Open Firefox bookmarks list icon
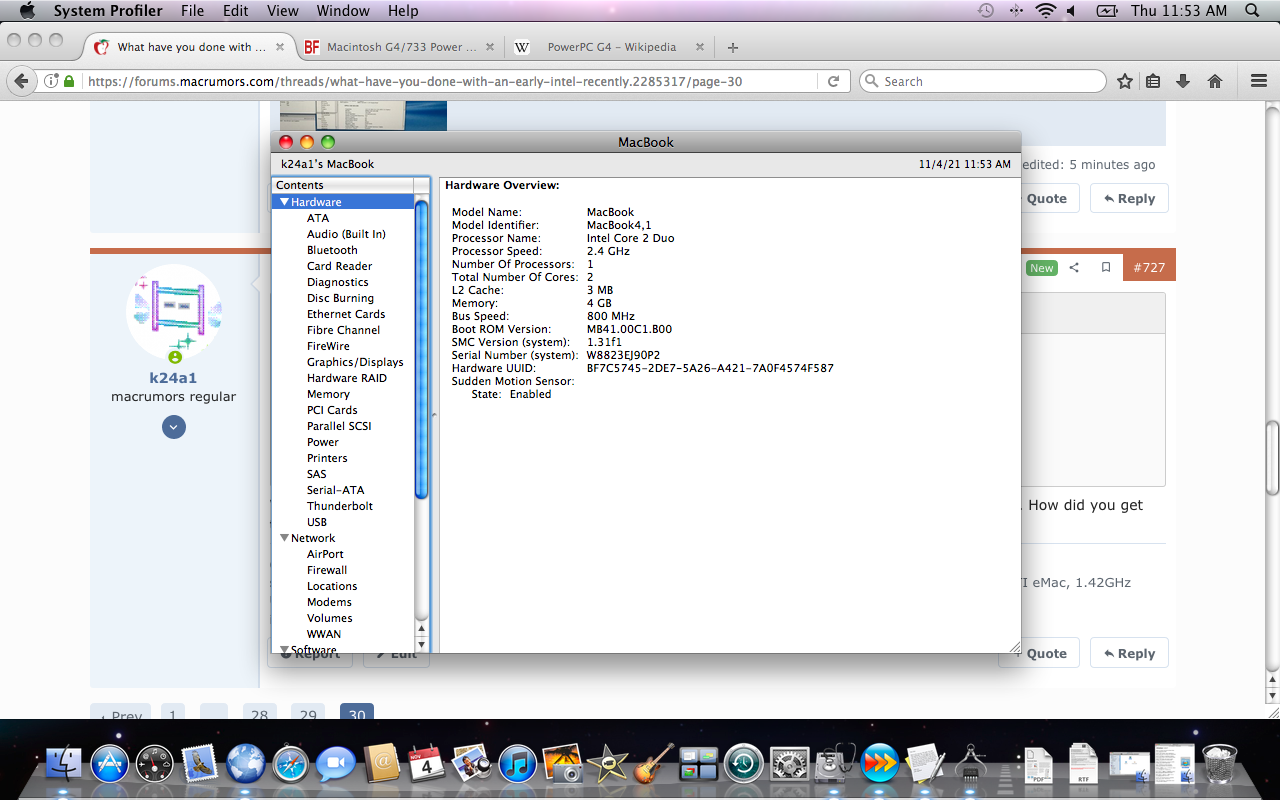 (1153, 81)
